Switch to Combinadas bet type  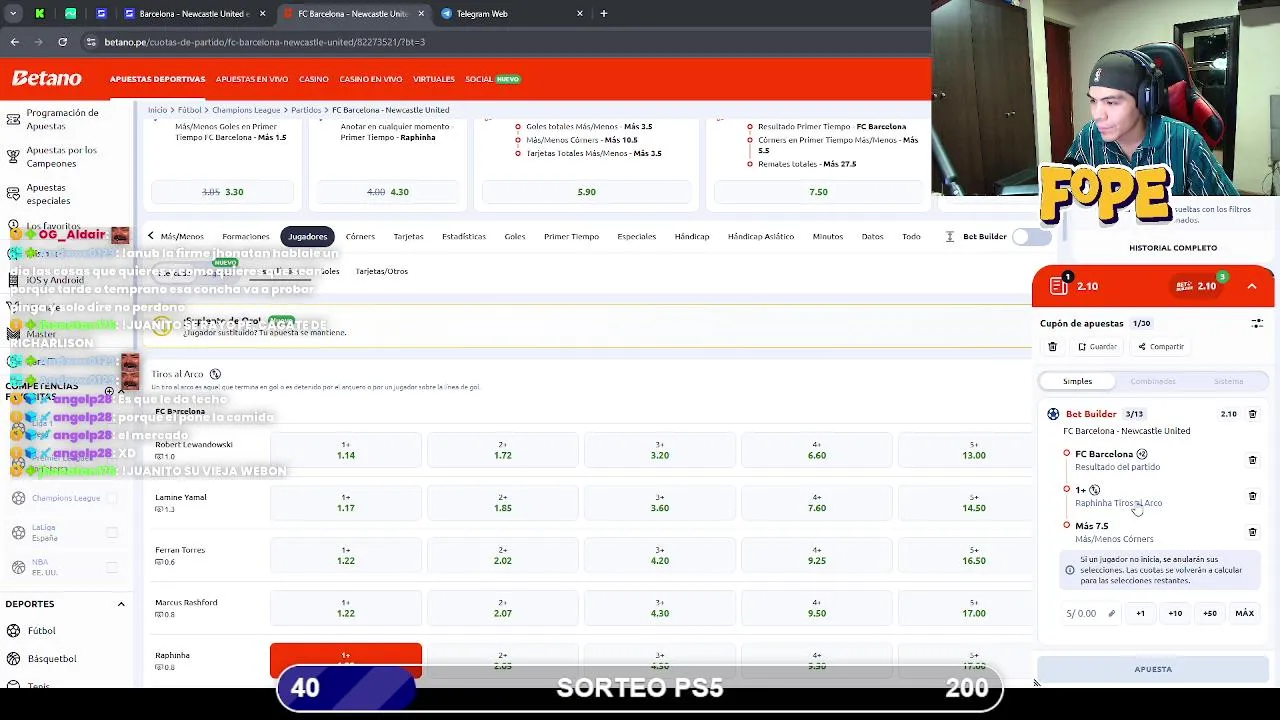(1152, 381)
